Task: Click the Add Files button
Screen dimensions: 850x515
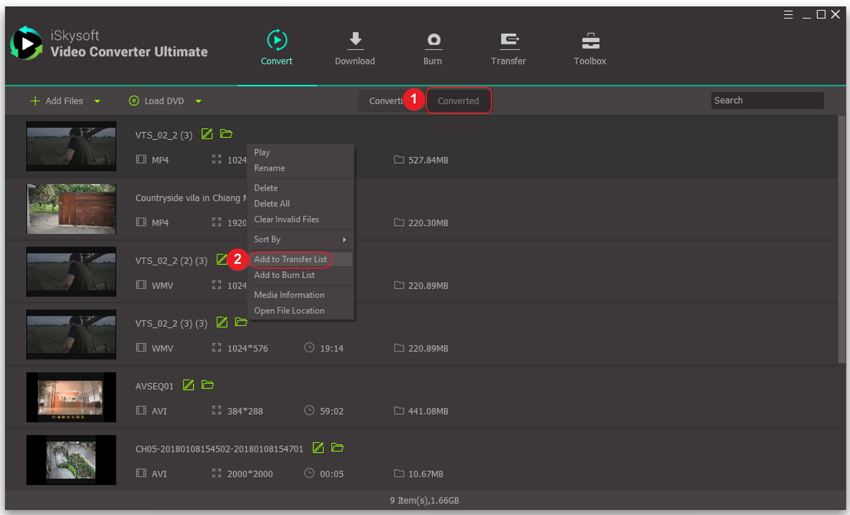Action: pos(56,101)
